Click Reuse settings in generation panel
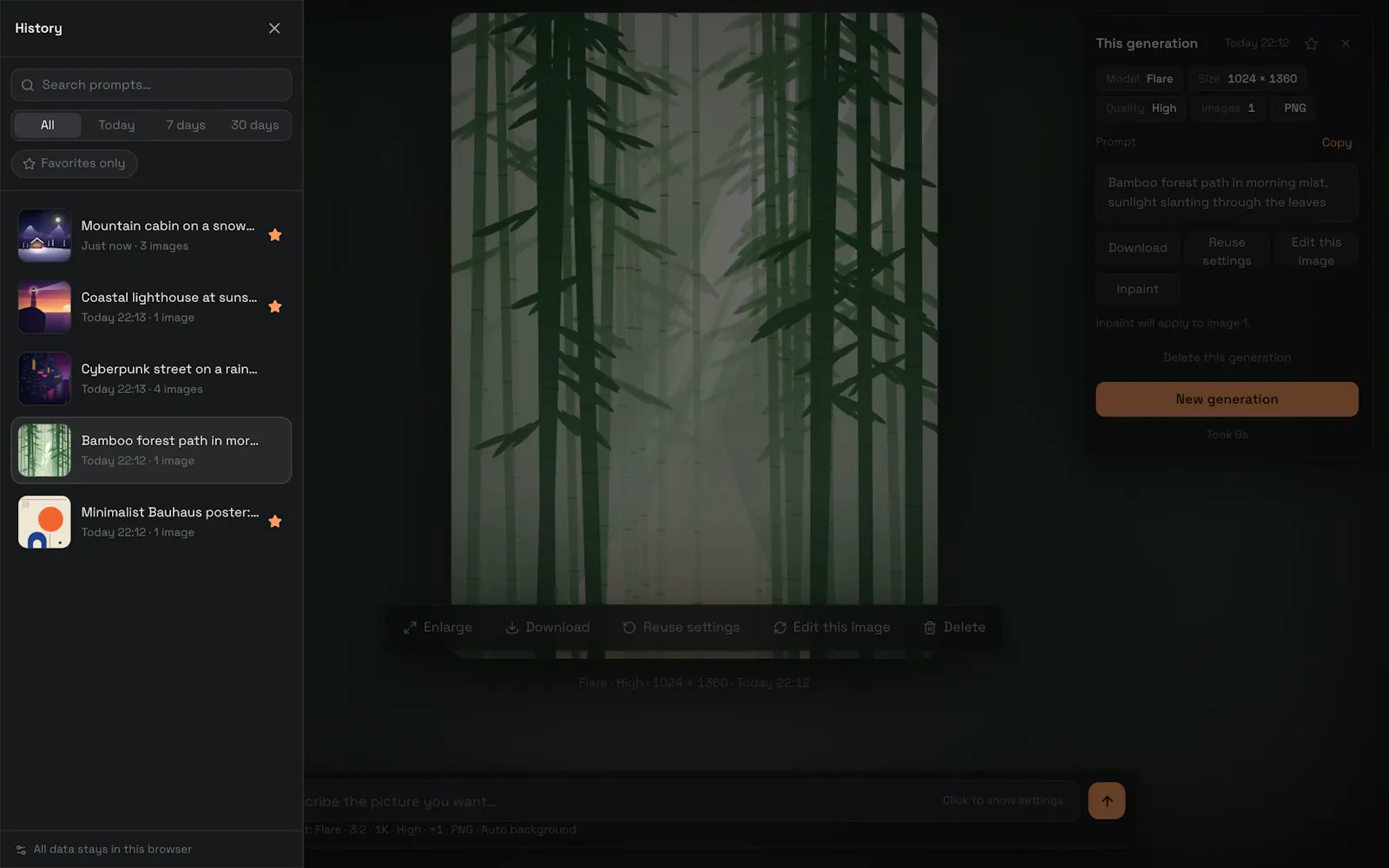 tap(1227, 252)
